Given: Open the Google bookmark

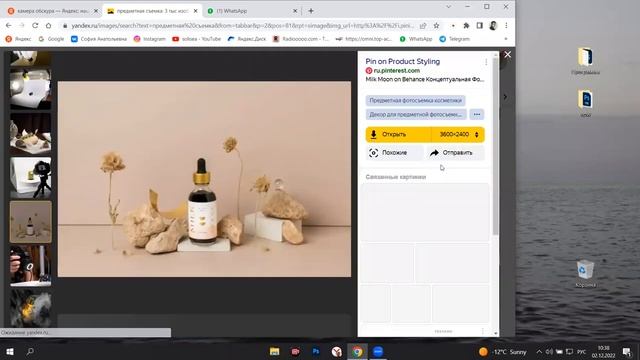Looking at the screenshot, I should [51, 39].
